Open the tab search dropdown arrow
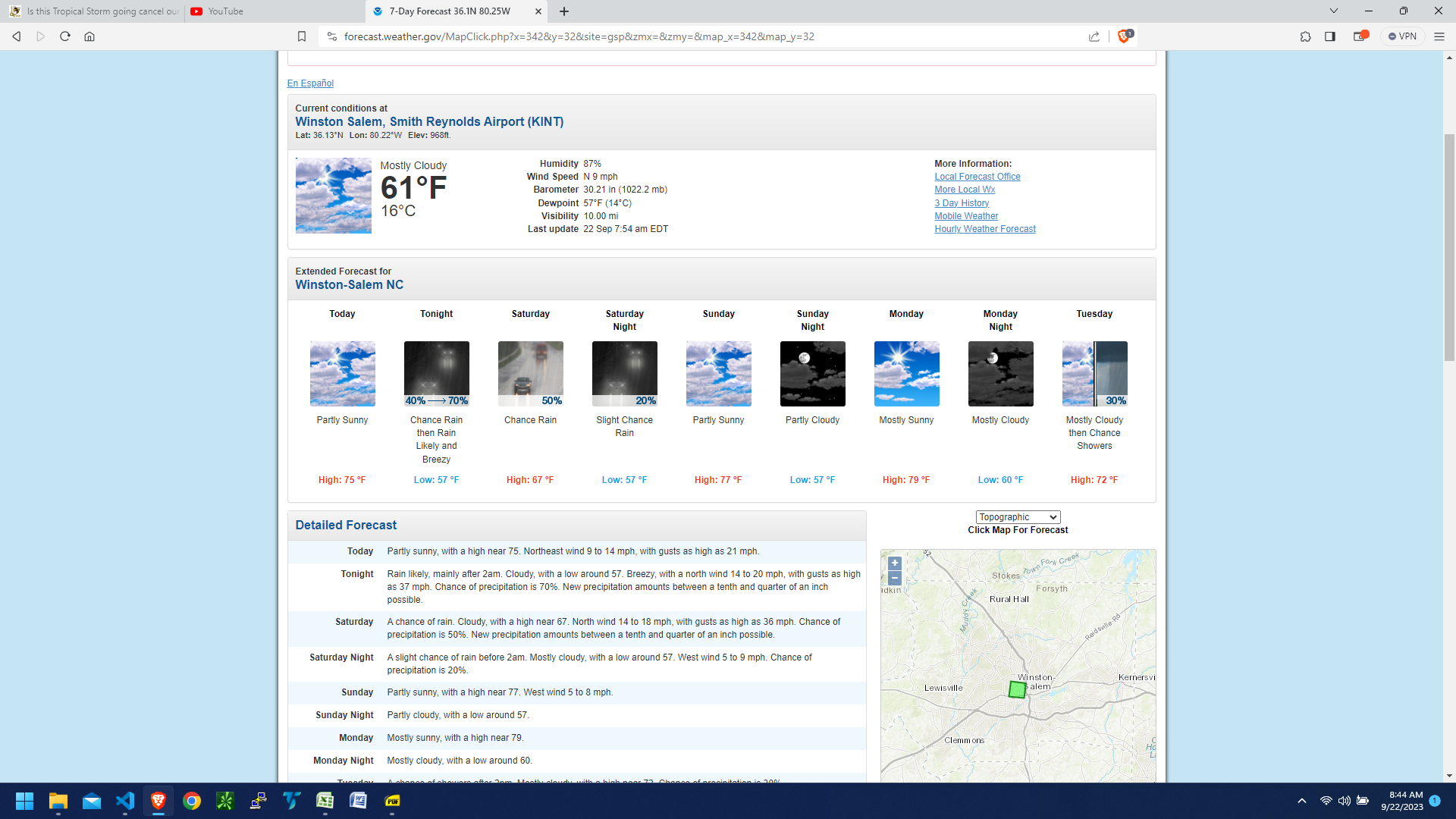The height and width of the screenshot is (819, 1456). tap(1334, 11)
